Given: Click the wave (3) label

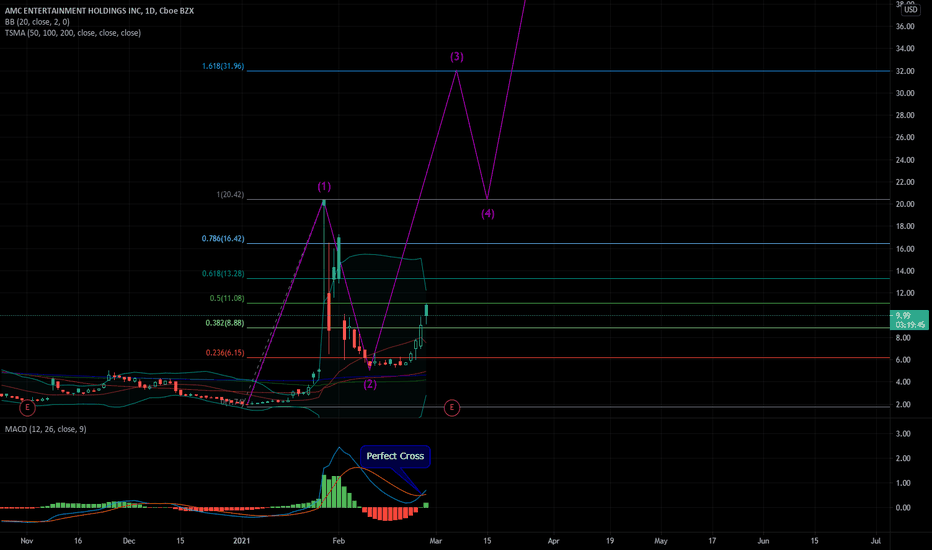Looking at the screenshot, I should tap(456, 56).
